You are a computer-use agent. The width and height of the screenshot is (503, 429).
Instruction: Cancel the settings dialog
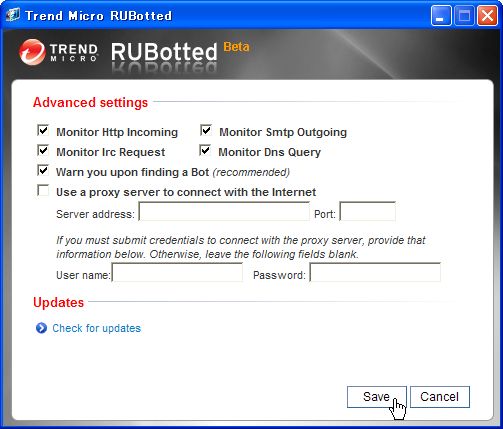point(440,397)
